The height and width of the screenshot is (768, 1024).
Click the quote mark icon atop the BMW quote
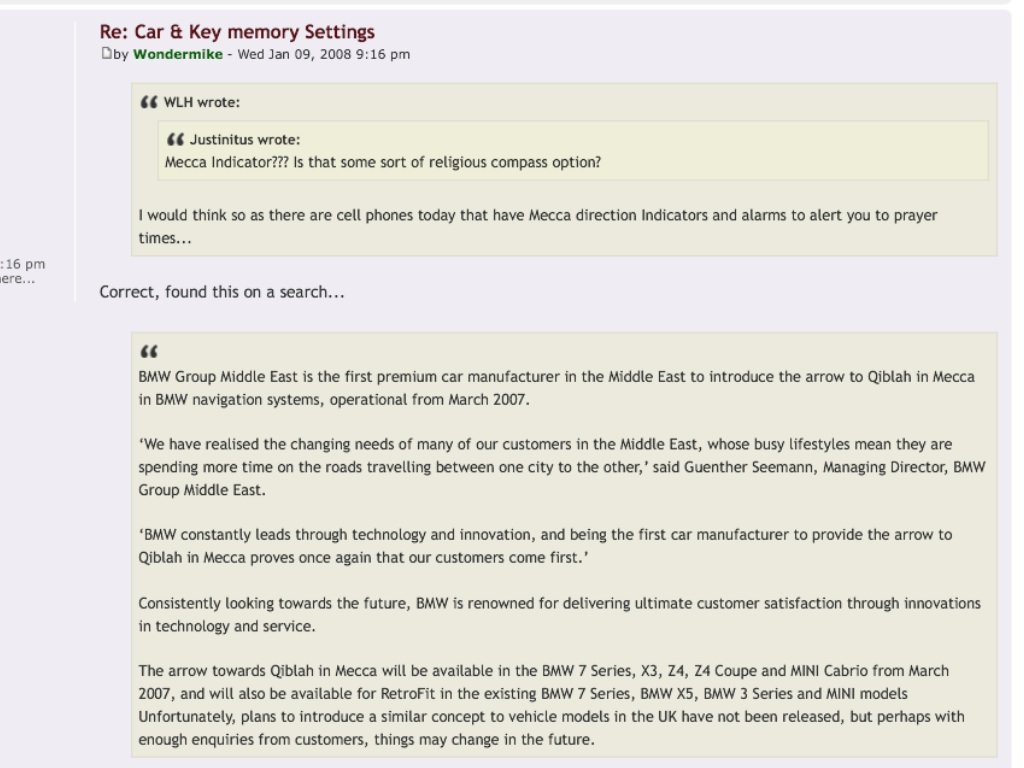(149, 352)
